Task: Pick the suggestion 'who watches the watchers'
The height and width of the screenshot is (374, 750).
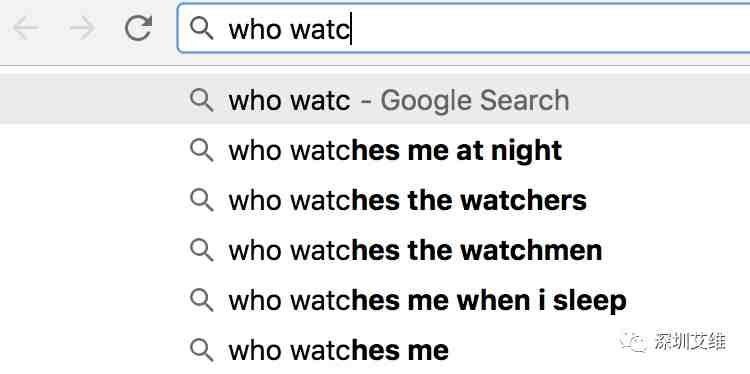Action: [x=375, y=200]
